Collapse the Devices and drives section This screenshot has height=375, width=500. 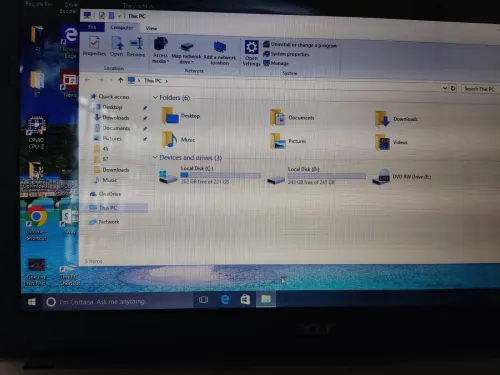(x=155, y=157)
